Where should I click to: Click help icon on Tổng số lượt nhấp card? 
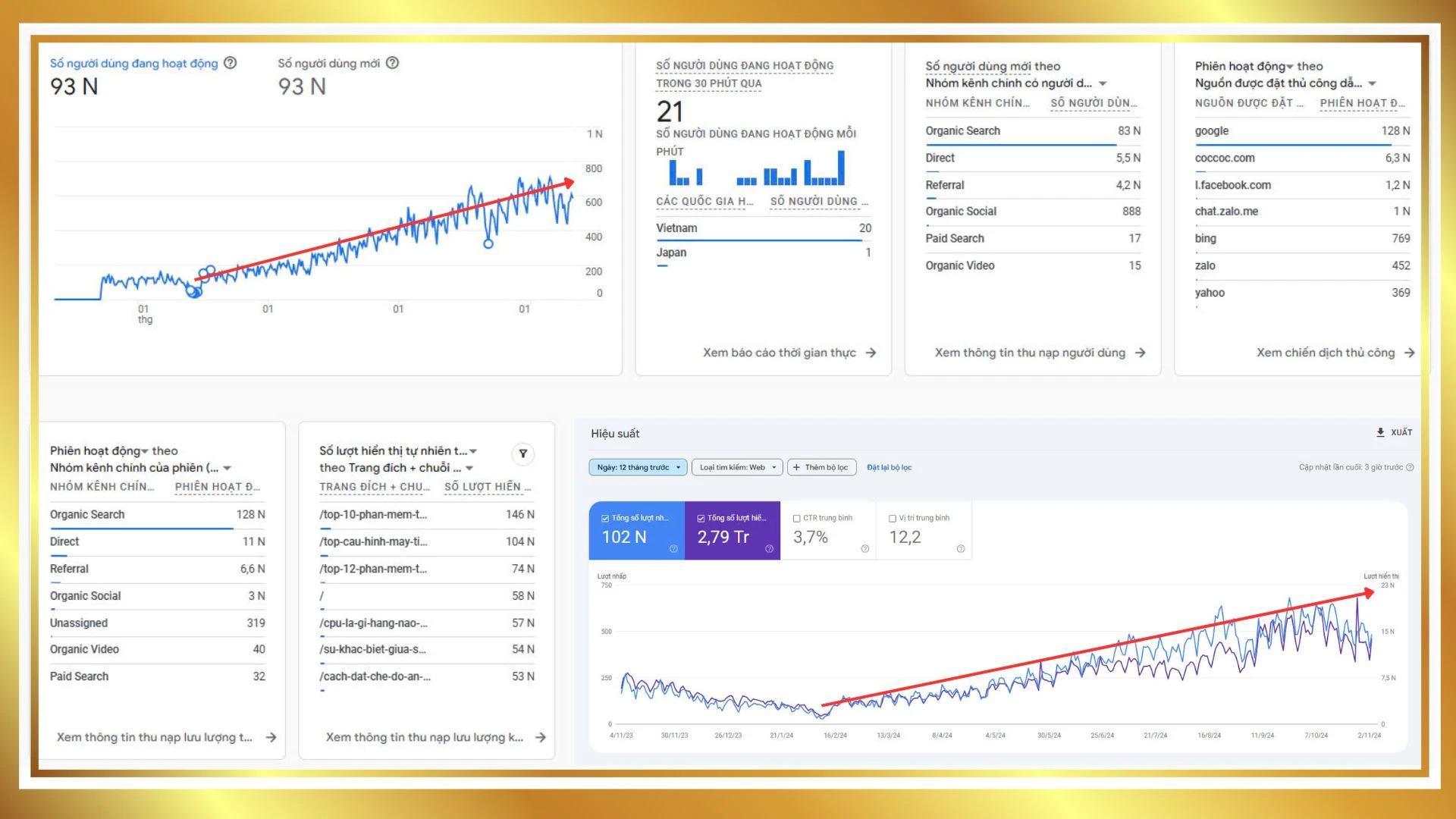click(673, 549)
